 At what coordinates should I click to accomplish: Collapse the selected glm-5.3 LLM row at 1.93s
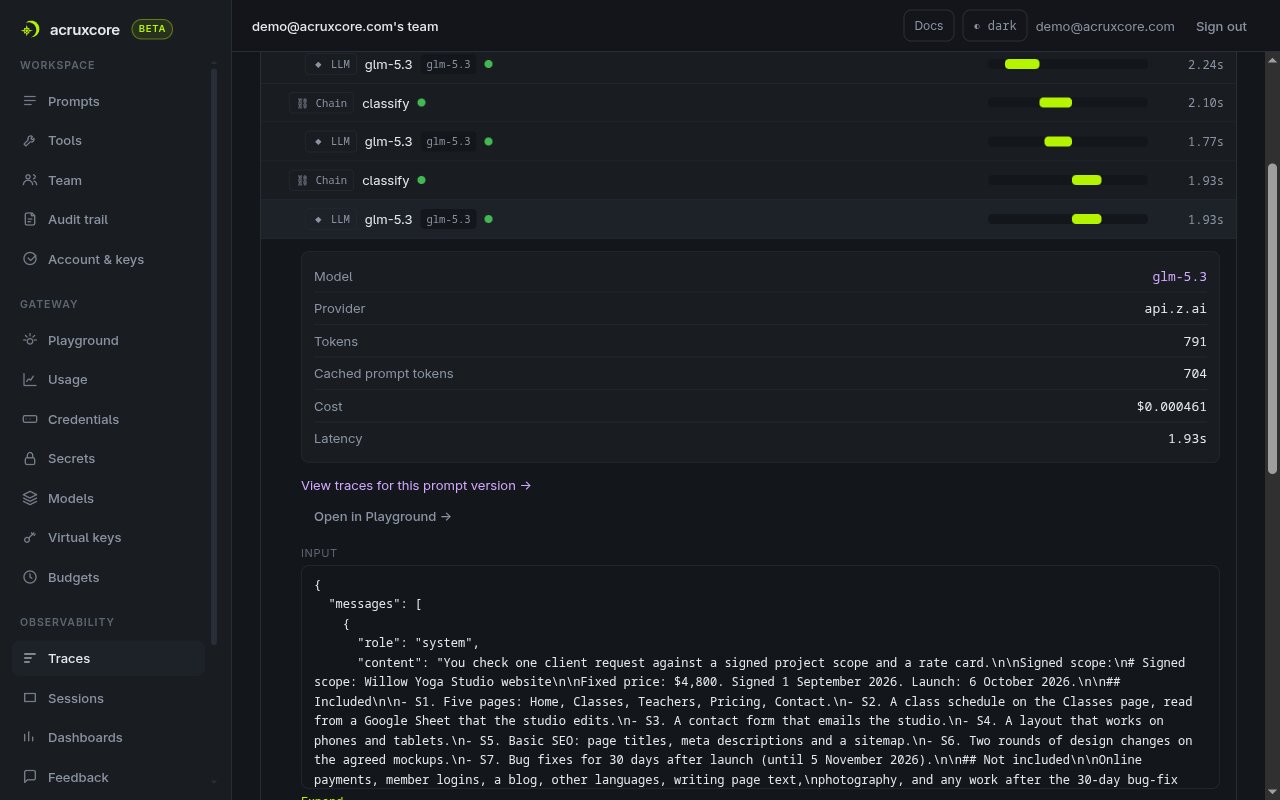click(x=748, y=219)
